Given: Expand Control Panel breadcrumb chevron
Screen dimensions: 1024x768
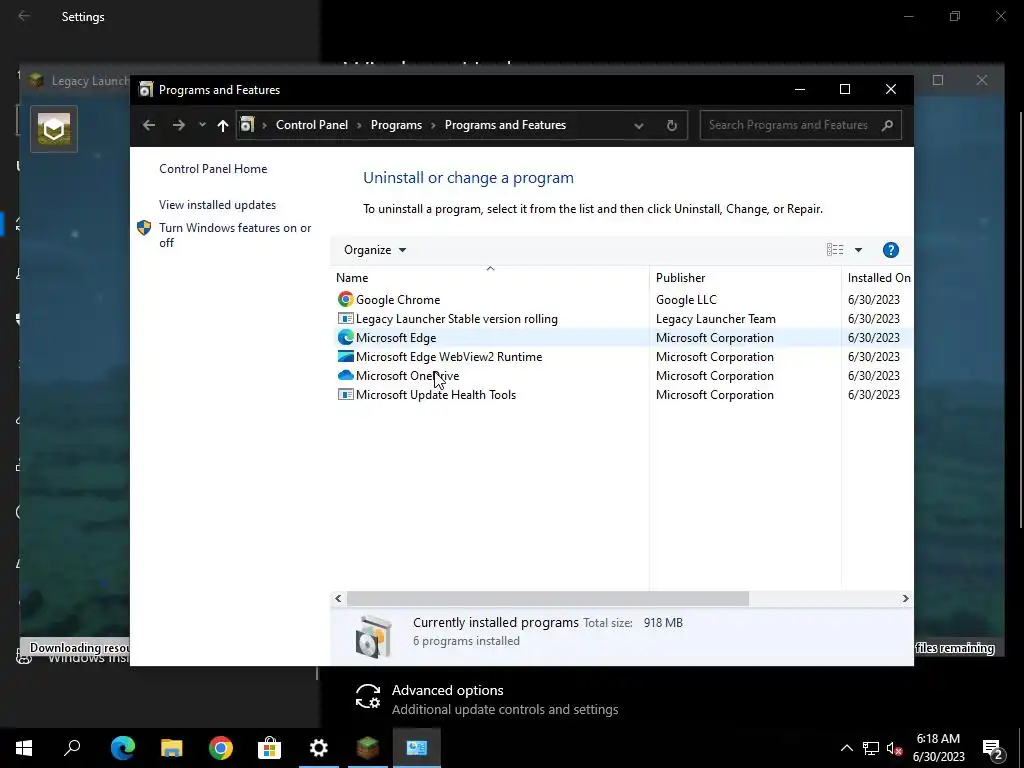Looking at the screenshot, I should tap(359, 125).
